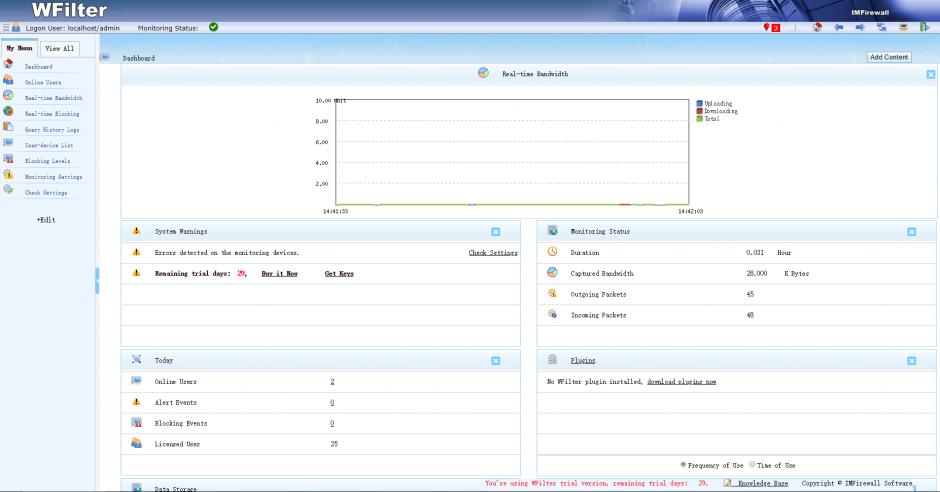Click the small icon left of Dashboard title
940x492 pixels.
(104, 57)
